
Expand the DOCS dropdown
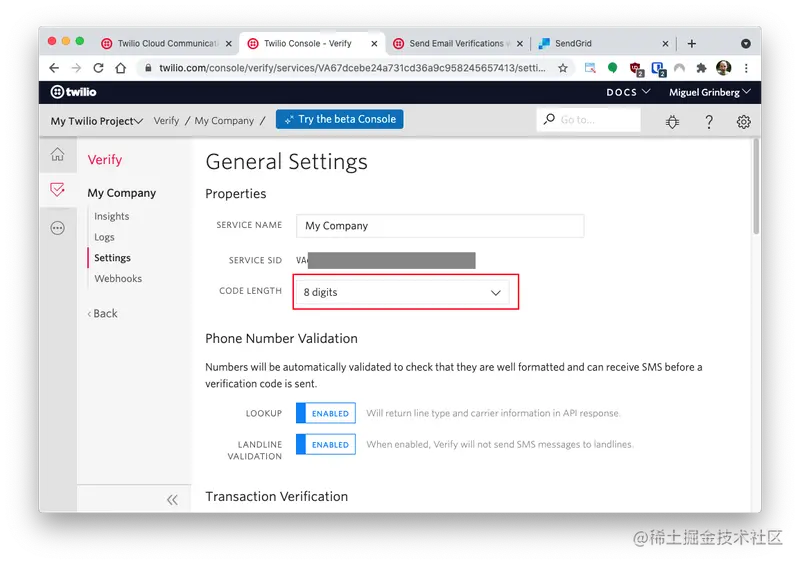click(628, 92)
